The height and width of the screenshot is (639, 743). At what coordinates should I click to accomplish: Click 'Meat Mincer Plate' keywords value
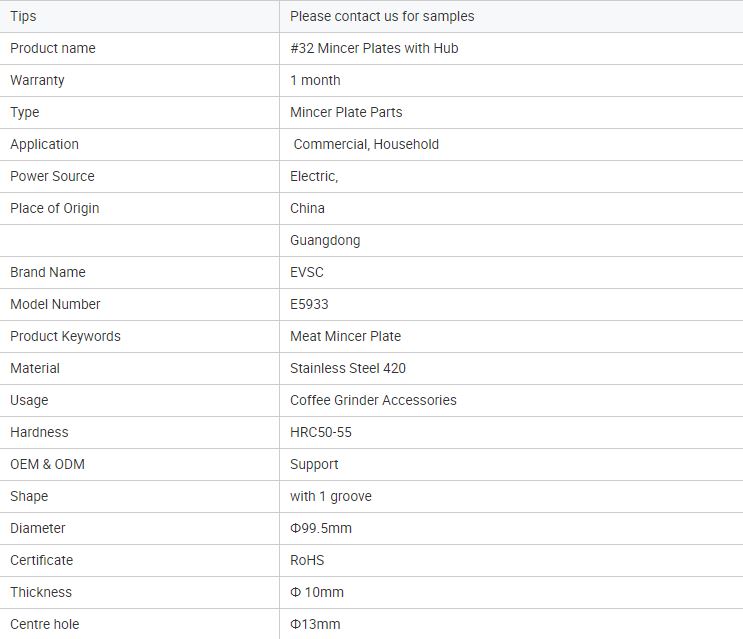pos(345,336)
